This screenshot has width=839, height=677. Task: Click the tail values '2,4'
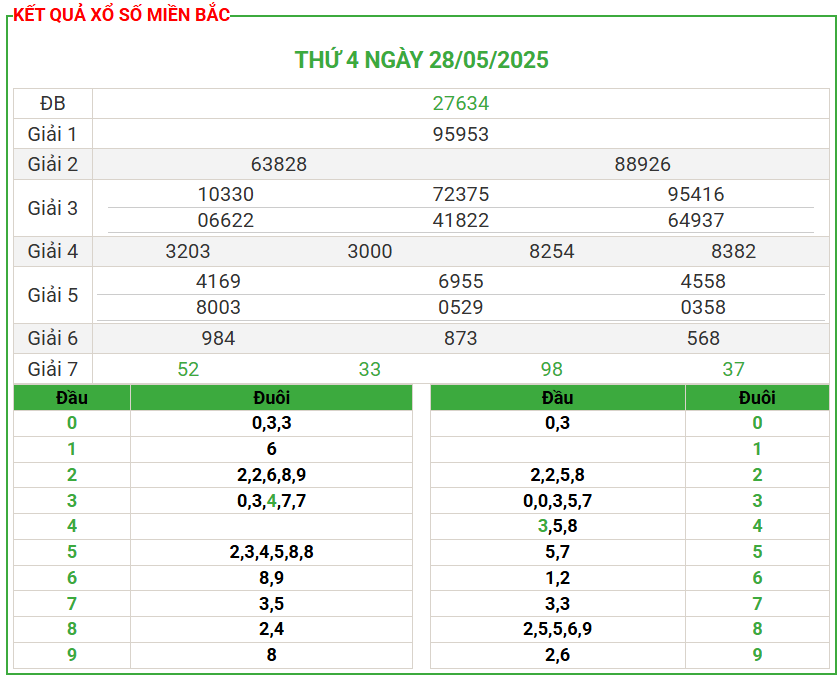[271, 628]
